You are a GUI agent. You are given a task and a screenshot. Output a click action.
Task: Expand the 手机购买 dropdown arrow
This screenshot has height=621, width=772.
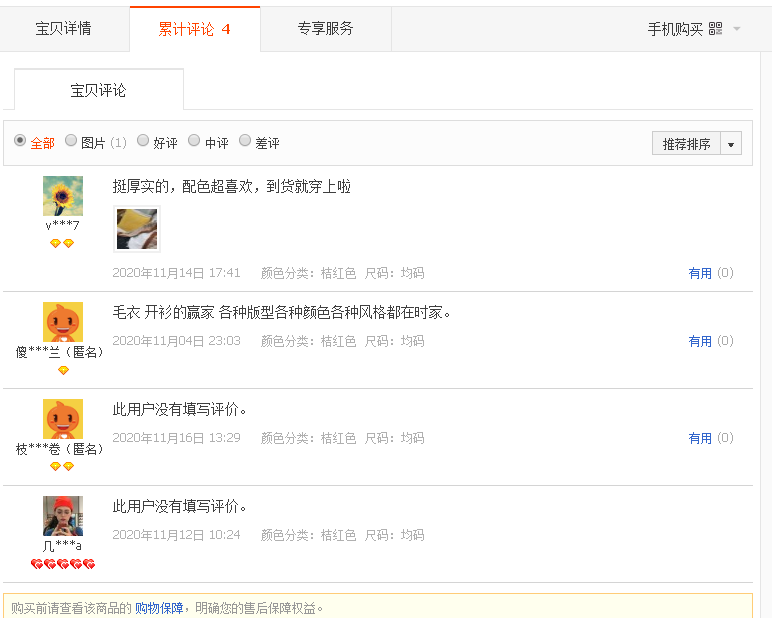[737, 29]
